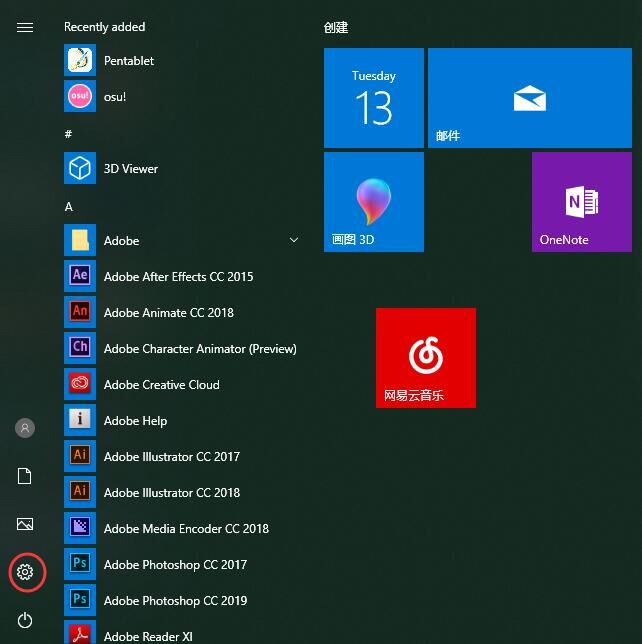Select Adobe Illustrator CC 2018 text

click(172, 493)
